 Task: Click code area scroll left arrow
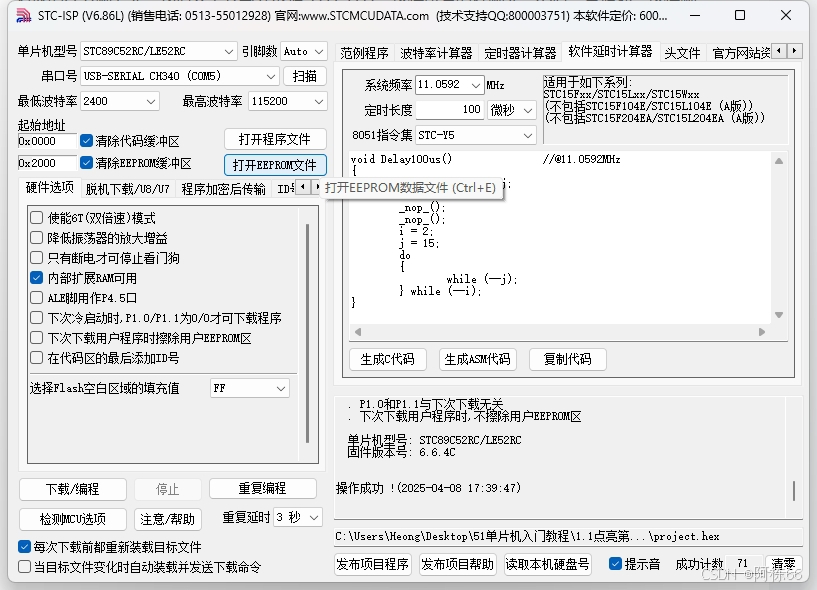(357, 332)
